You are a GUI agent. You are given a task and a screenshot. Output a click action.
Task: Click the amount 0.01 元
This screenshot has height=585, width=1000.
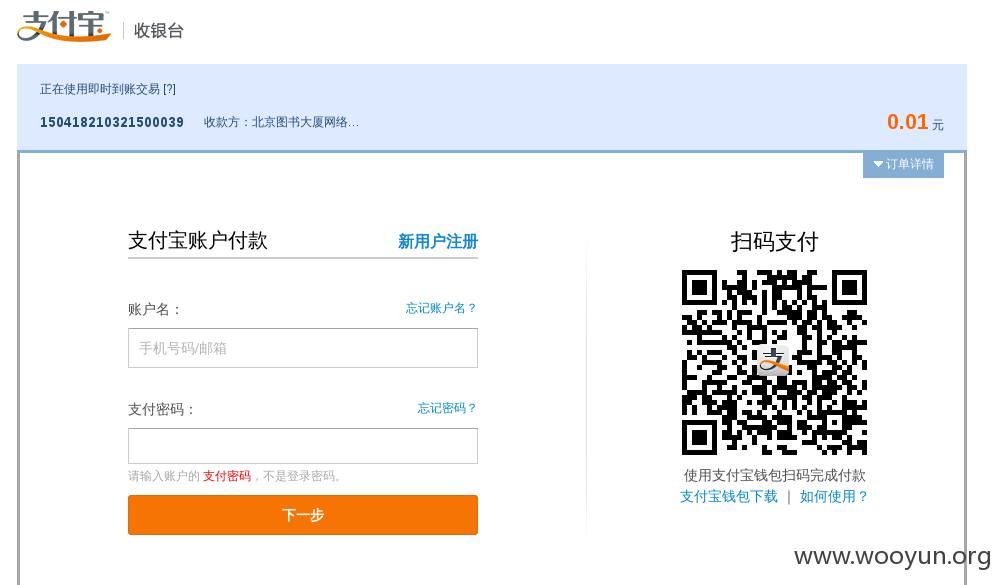pos(915,122)
